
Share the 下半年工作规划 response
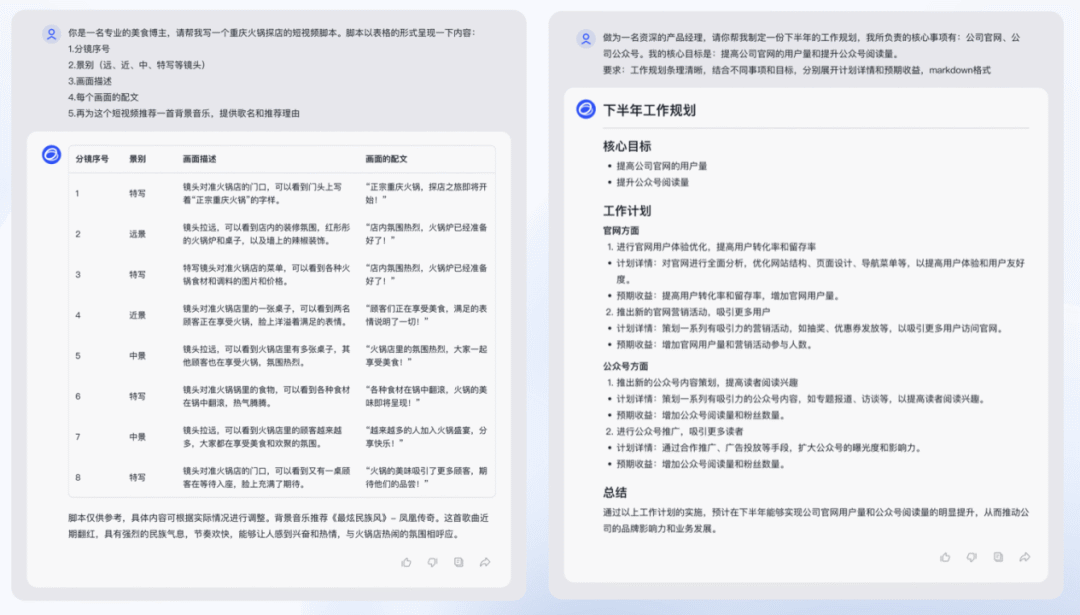coord(1024,557)
